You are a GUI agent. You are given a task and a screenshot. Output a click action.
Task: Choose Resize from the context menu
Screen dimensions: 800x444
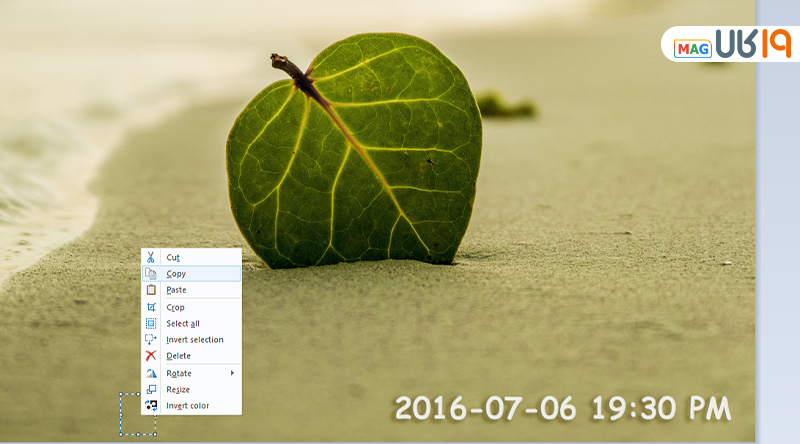178,390
